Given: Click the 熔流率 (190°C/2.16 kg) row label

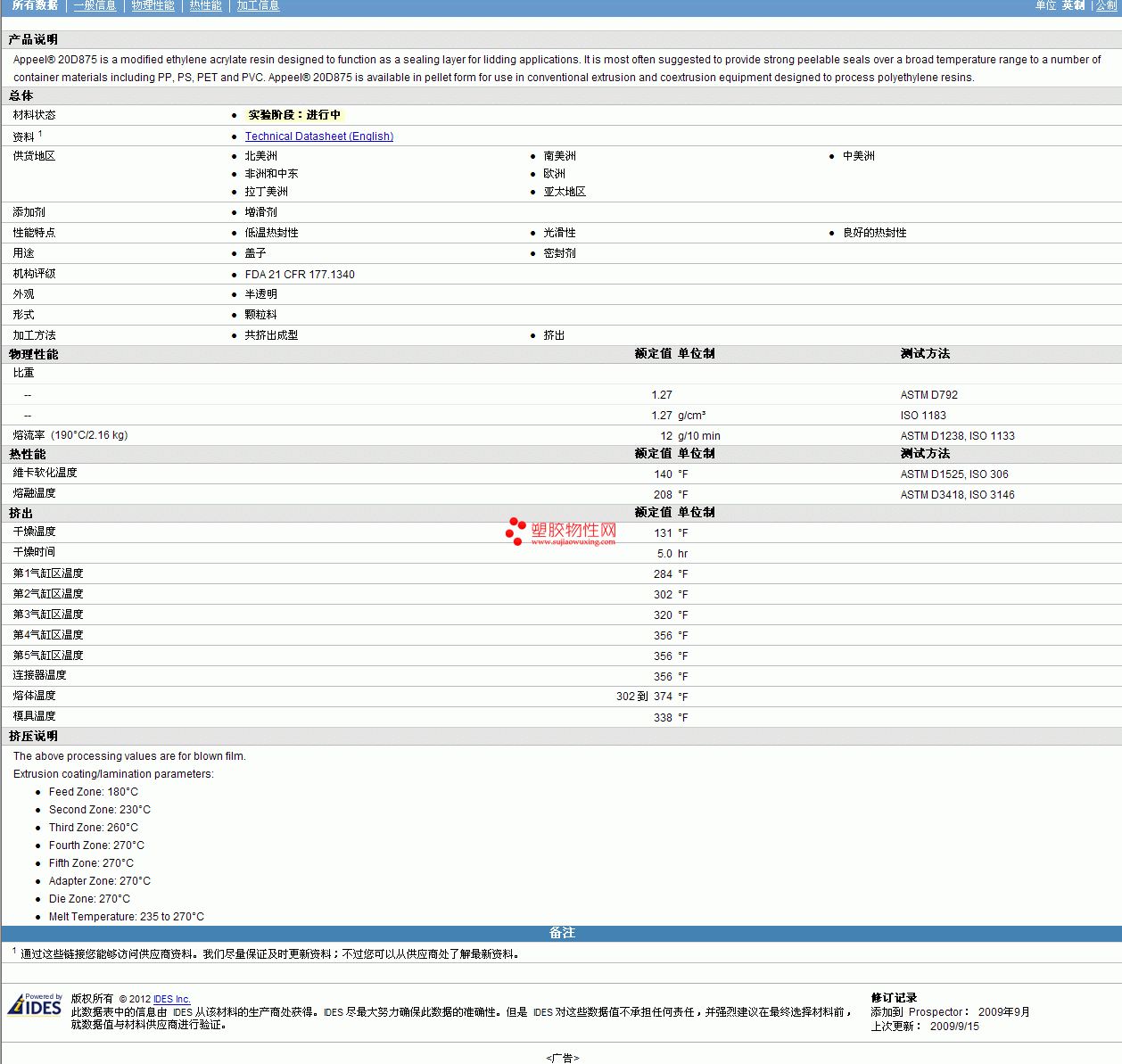Looking at the screenshot, I should click(x=70, y=435).
